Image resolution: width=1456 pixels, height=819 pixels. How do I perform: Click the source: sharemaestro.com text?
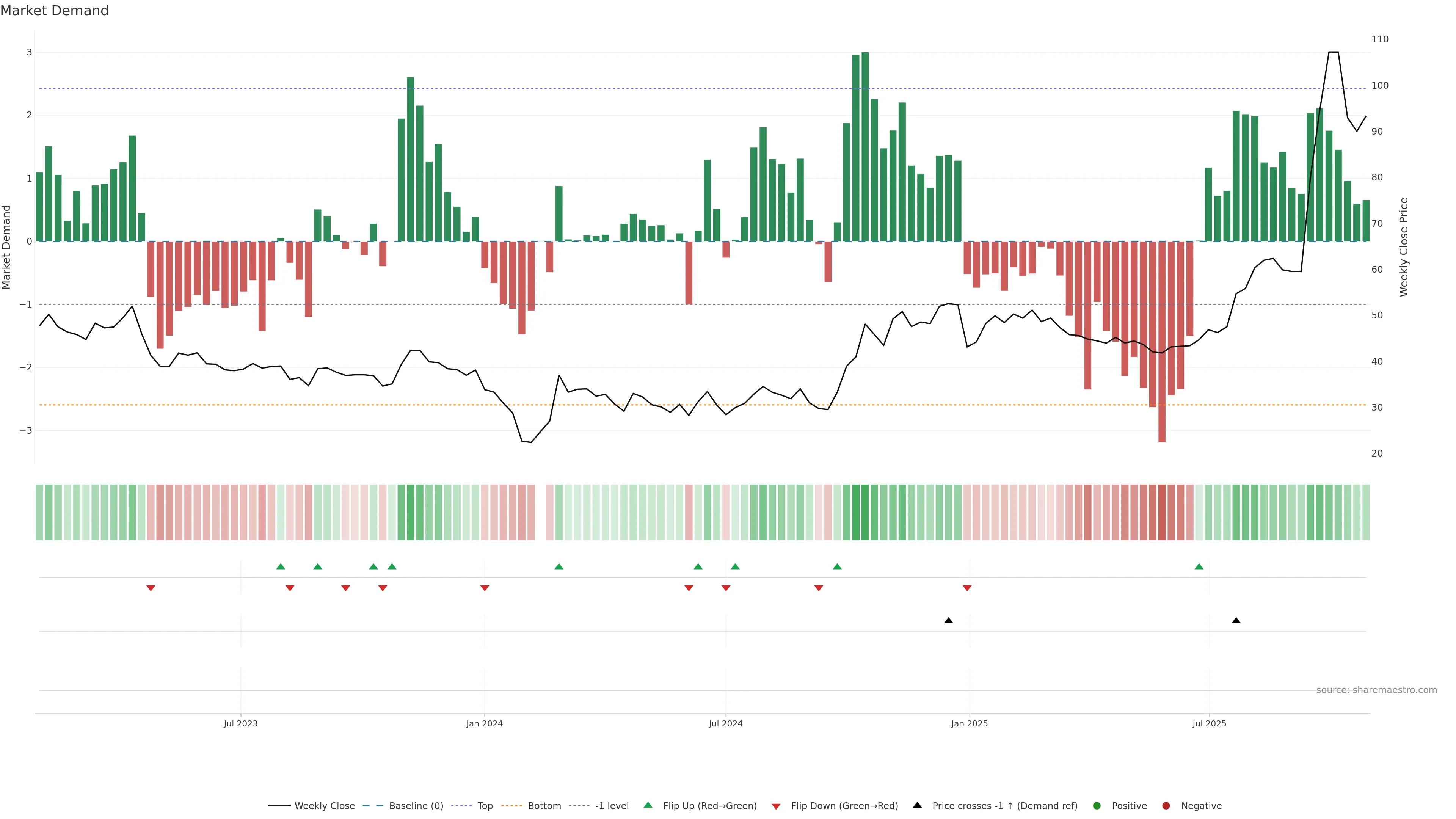click(x=1376, y=690)
